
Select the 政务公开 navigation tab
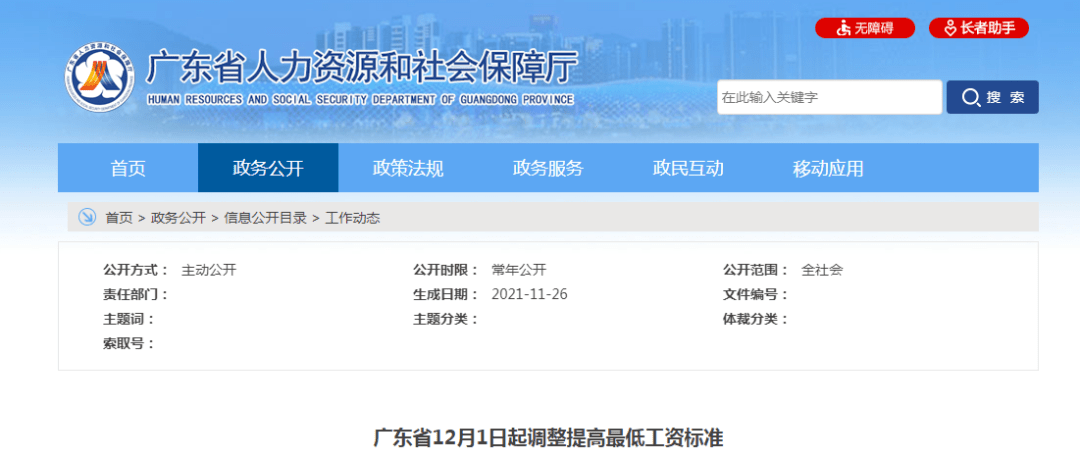[268, 168]
